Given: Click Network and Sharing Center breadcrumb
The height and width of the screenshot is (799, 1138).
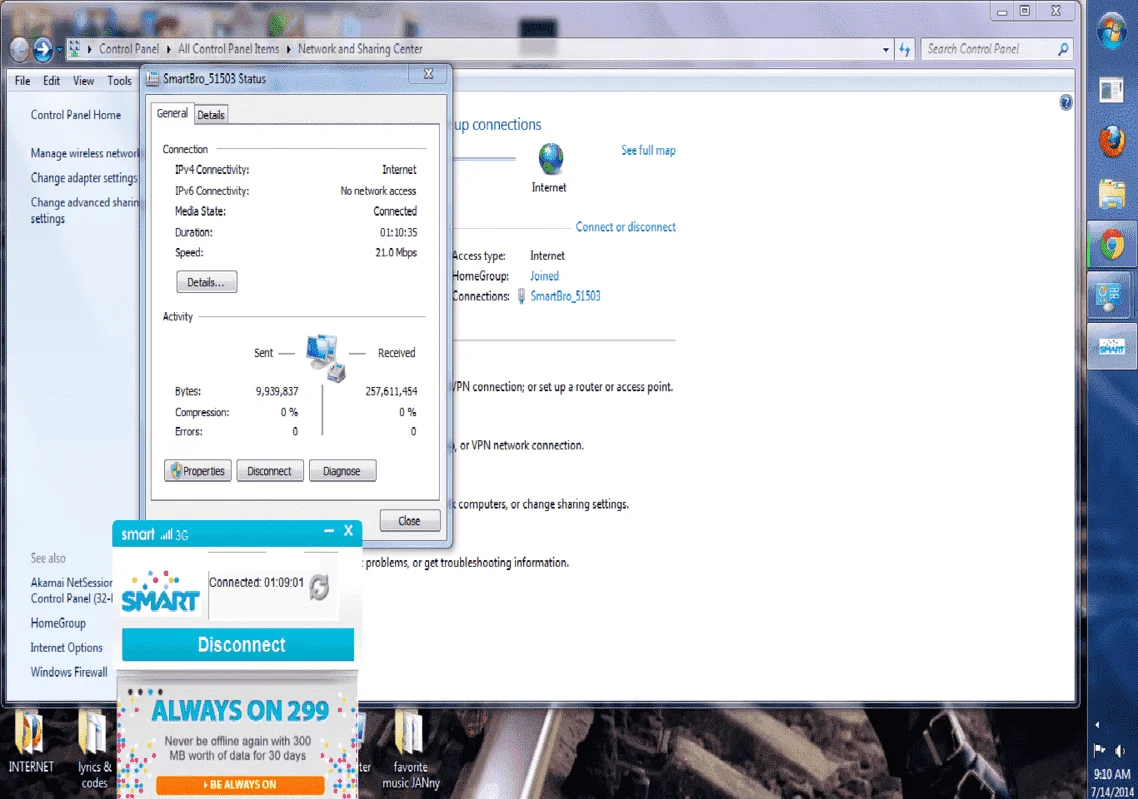Looking at the screenshot, I should tap(360, 49).
